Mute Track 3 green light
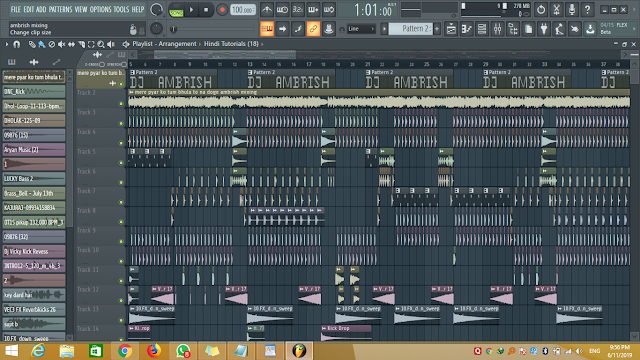The height and width of the screenshot is (360, 640). point(121,123)
